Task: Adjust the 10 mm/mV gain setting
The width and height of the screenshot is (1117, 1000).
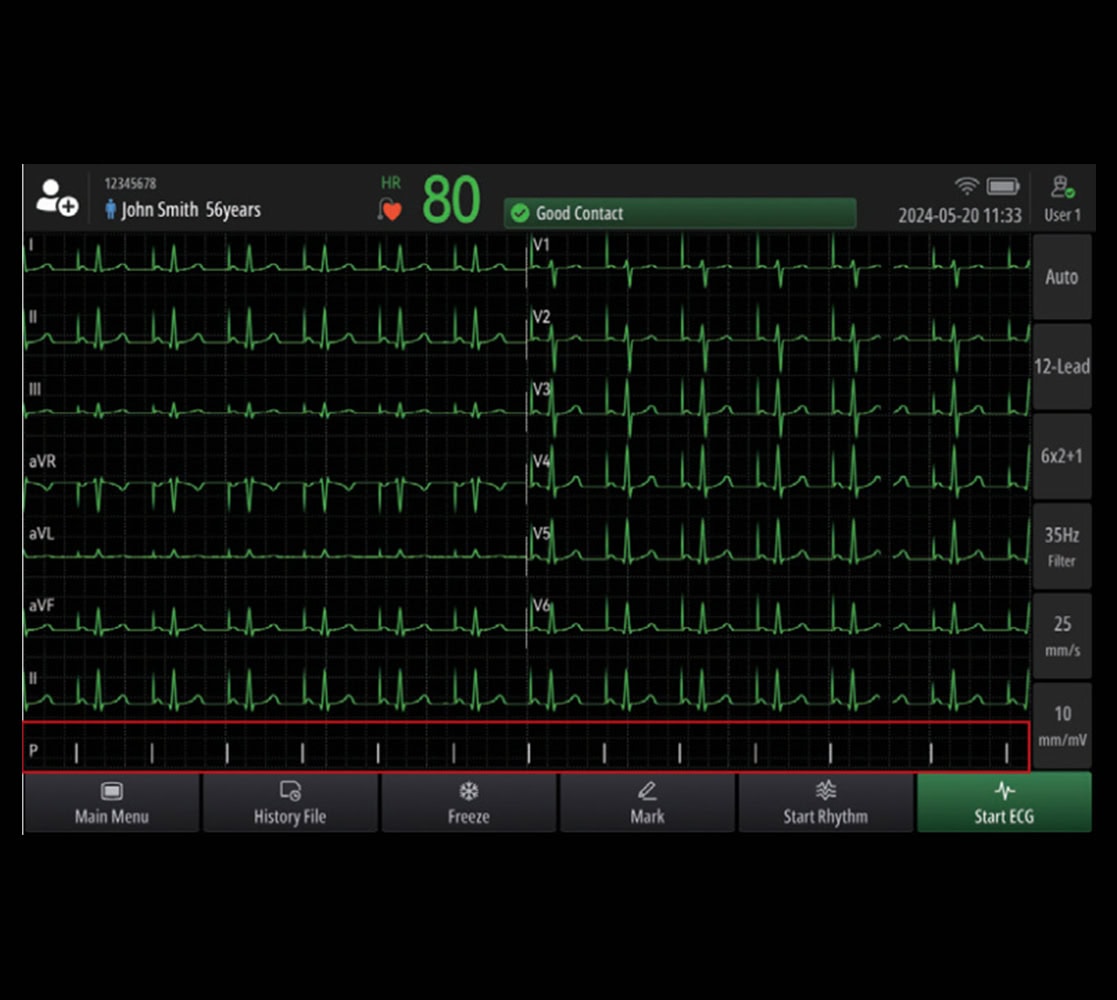Action: [x=1061, y=726]
